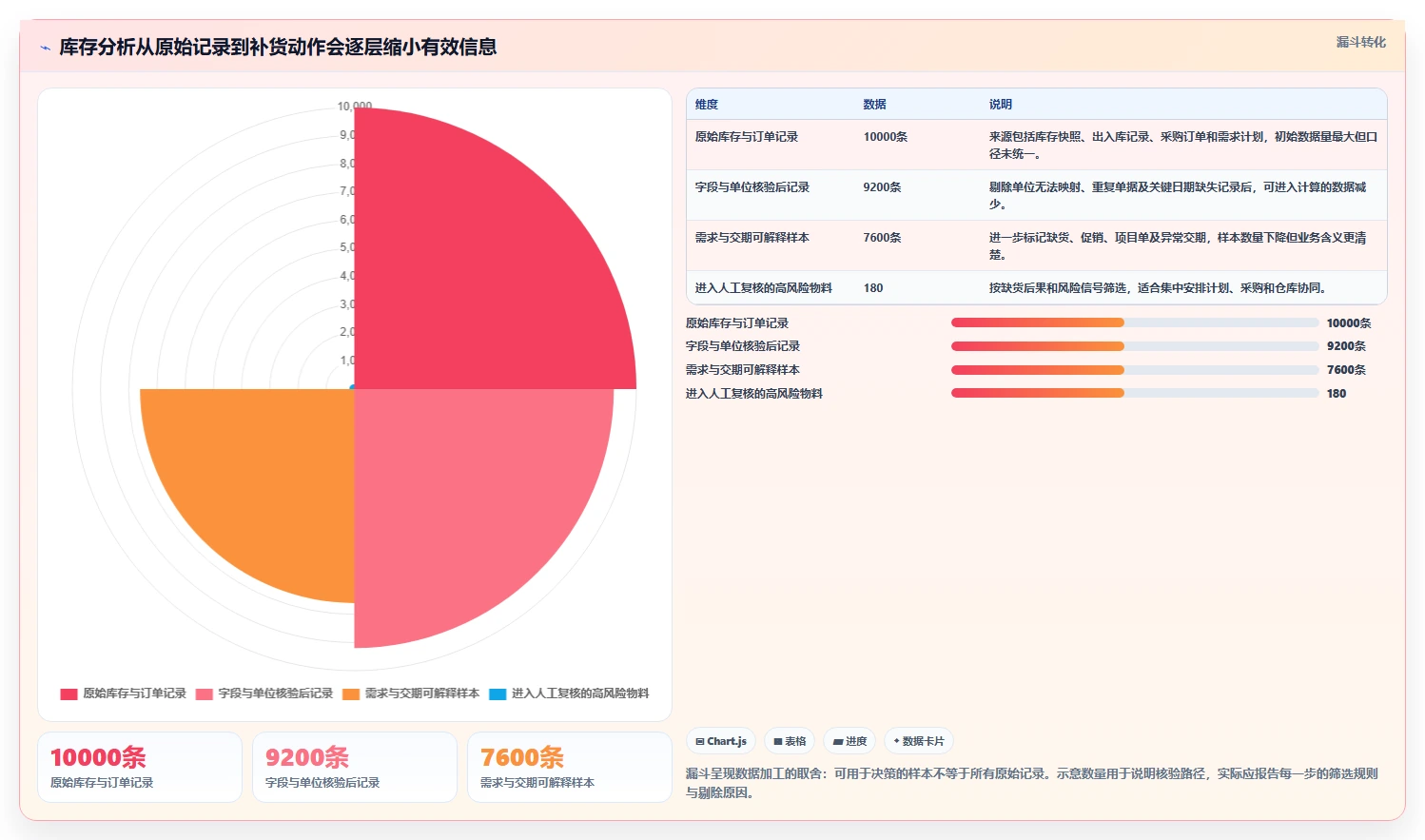Click table cell 字段与单位核验后记录
Image resolution: width=1425 pixels, height=840 pixels.
click(752, 187)
